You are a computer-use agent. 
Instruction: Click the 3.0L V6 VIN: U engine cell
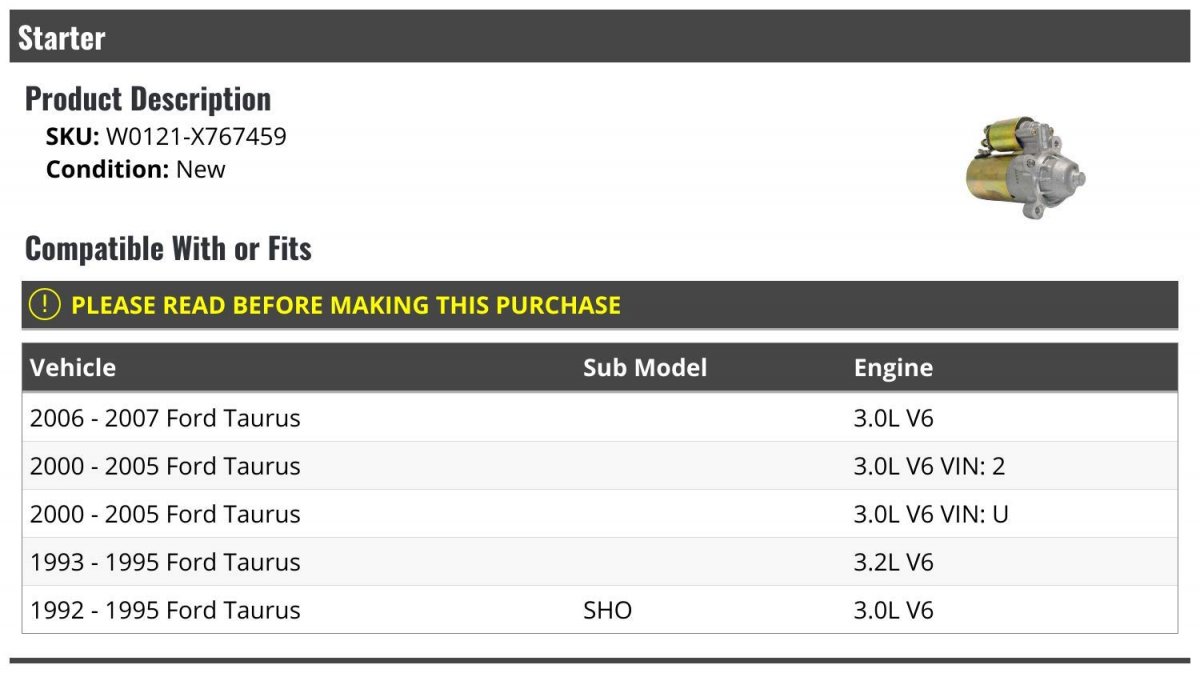pos(931,514)
